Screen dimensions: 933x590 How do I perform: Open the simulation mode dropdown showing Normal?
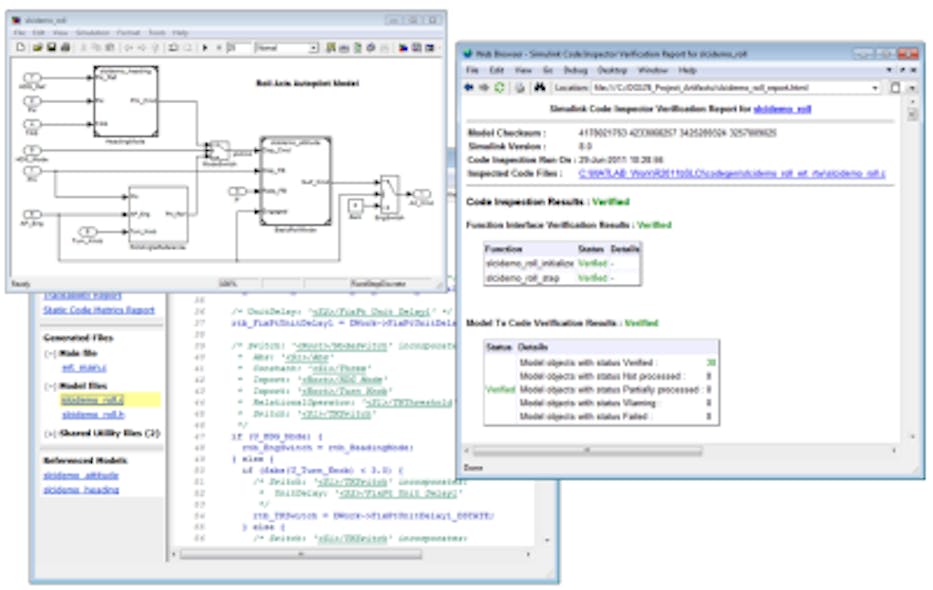tap(313, 47)
